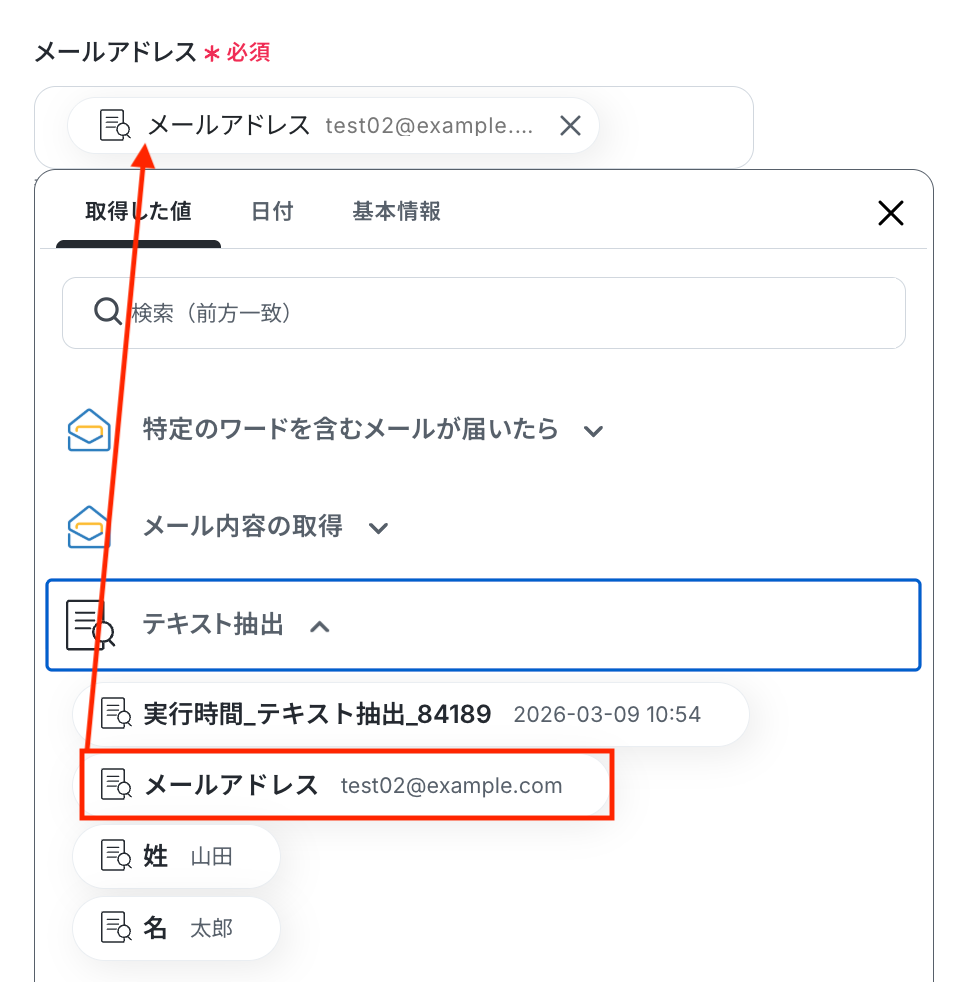
Task: Remove the メールアドレス chip with its X
Action: 570,126
